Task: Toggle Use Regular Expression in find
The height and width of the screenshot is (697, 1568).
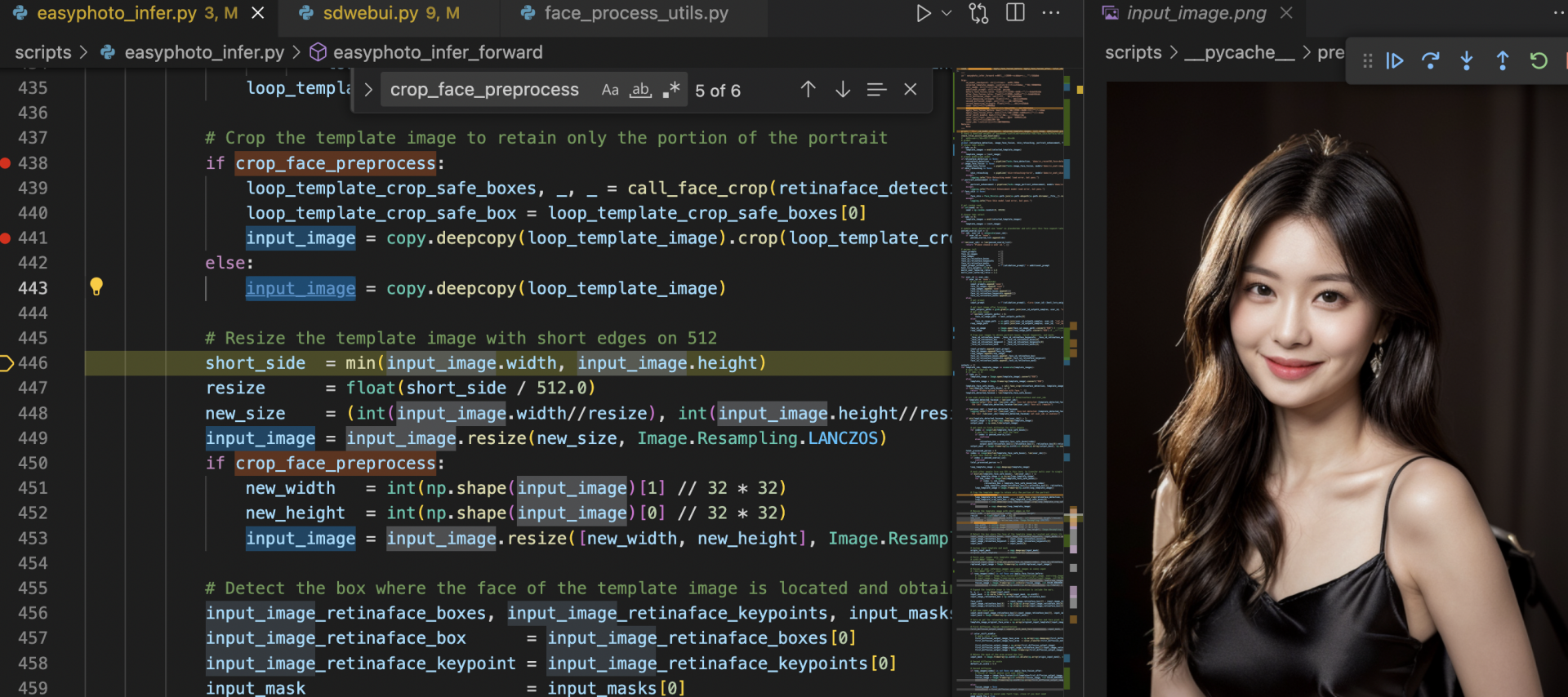Action: point(671,90)
